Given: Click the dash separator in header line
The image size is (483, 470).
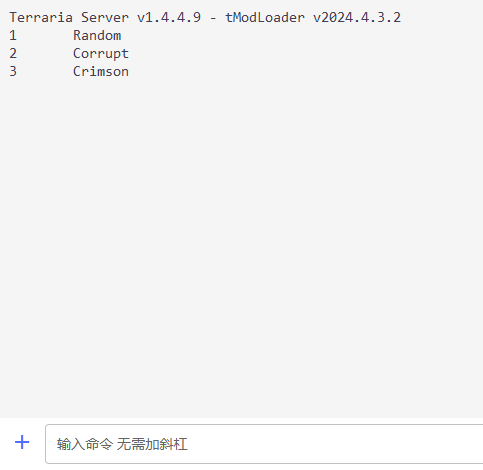Looking at the screenshot, I should pyautogui.click(x=213, y=18).
